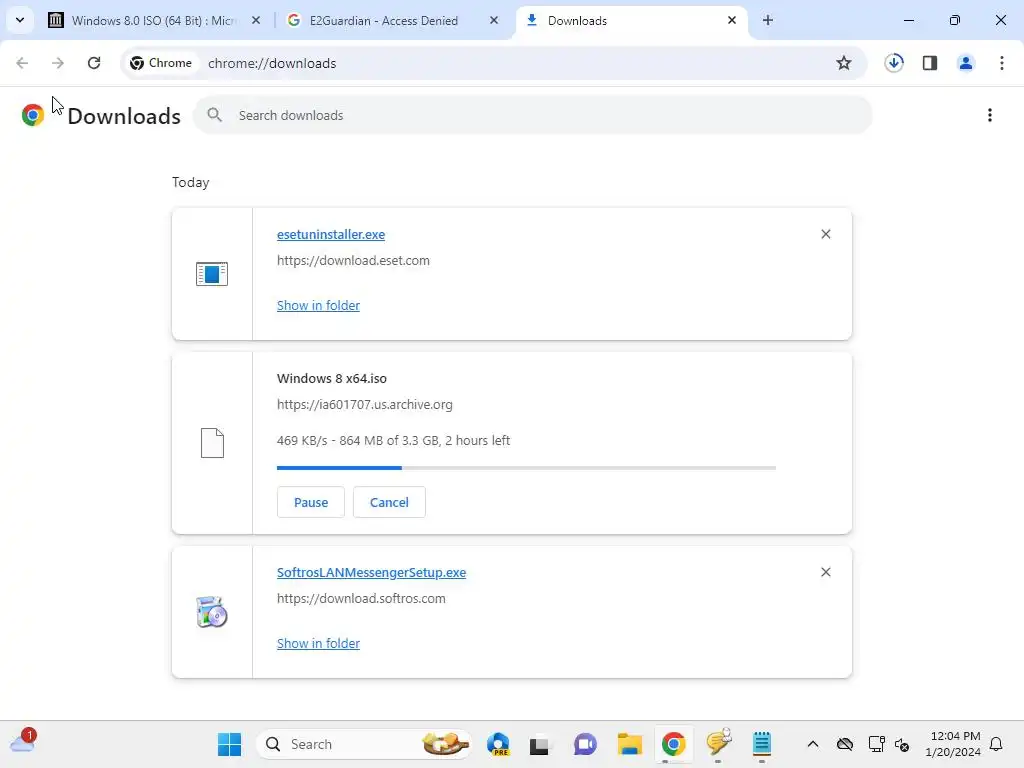The image size is (1024, 768).
Task: Open the Notepad taskbar icon
Action: pos(761,744)
